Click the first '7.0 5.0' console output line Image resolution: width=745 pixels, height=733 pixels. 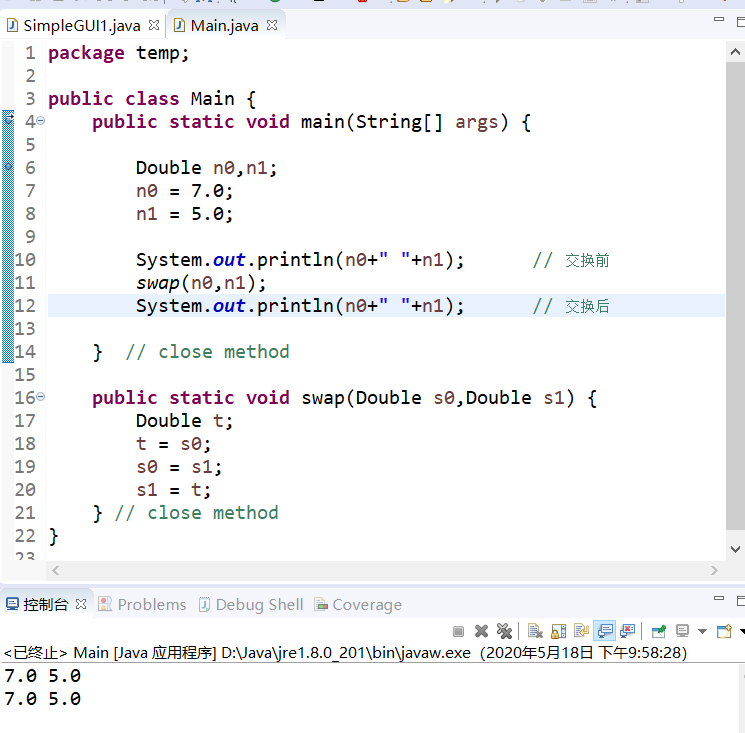43,676
